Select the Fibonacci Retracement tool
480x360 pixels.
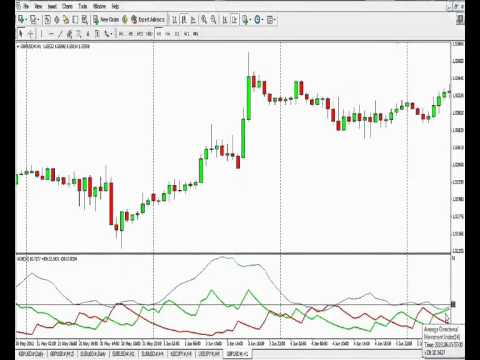pos(79,34)
